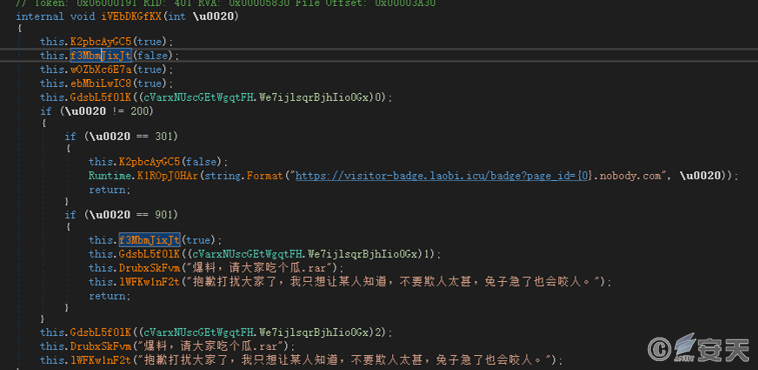The width and height of the screenshot is (758, 370).
Task: Select highlighted f3MbmJixJt call passing true
Action: [150, 239]
